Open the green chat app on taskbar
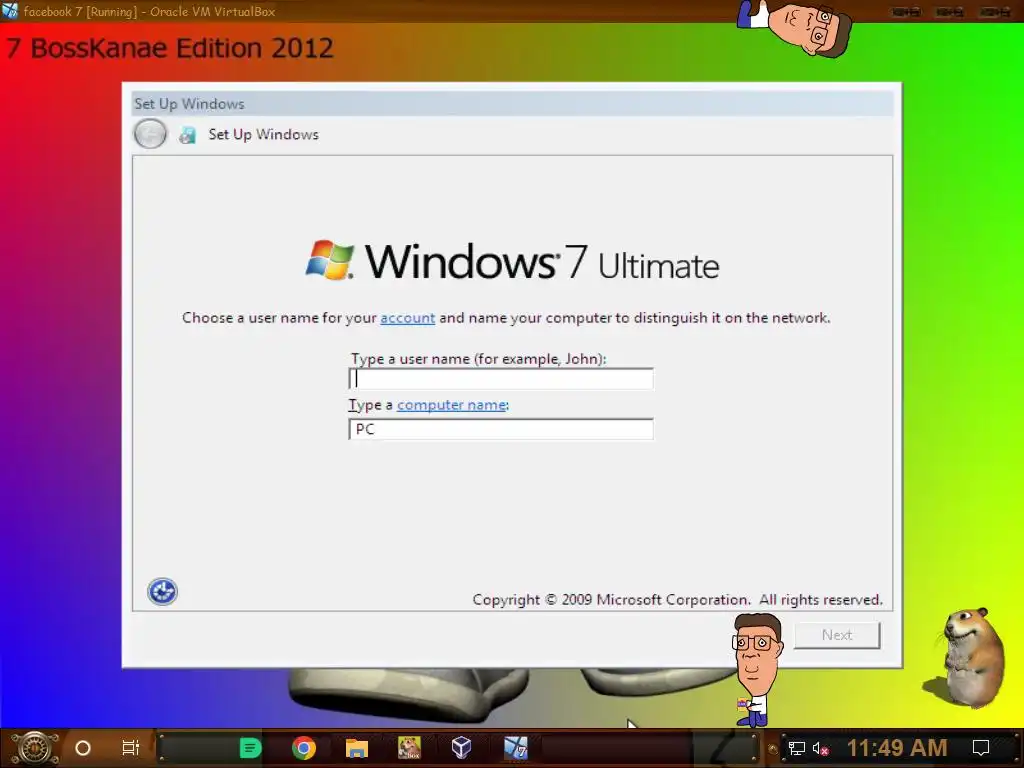Screen dimensions: 1024x768 pos(250,748)
